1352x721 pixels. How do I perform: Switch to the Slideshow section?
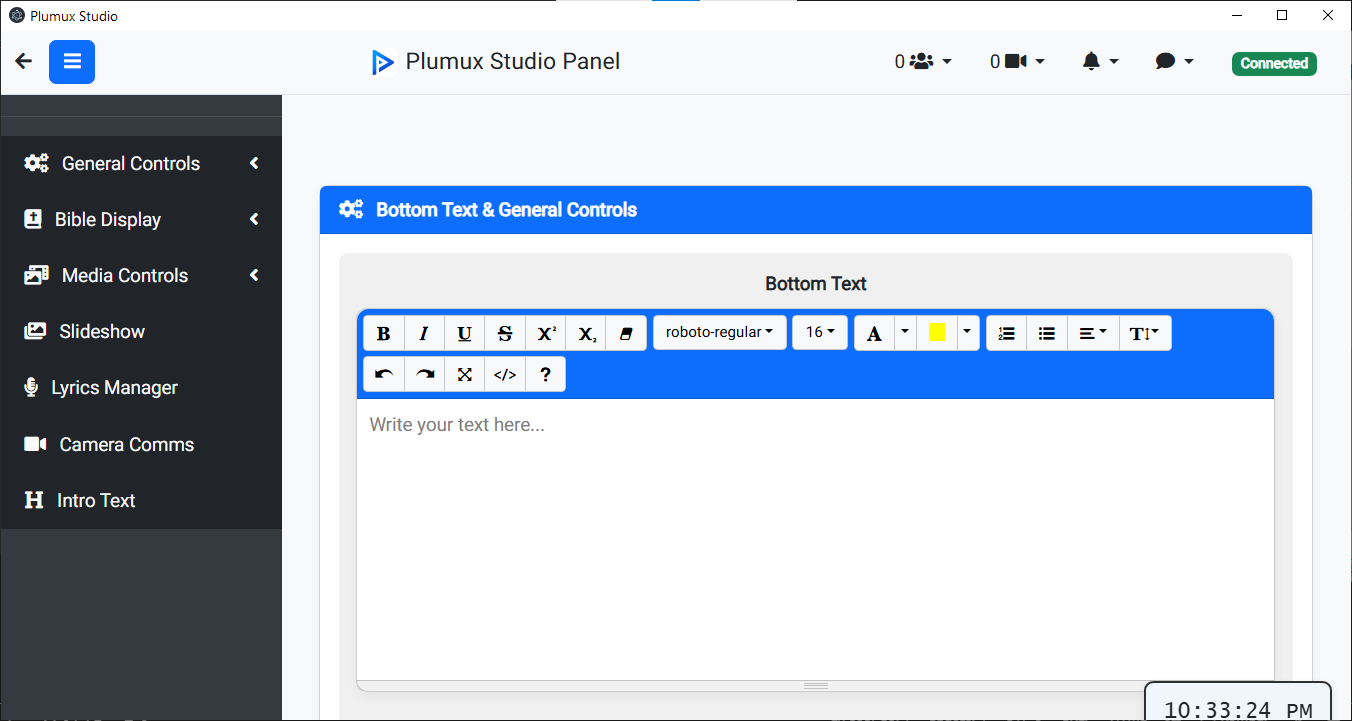tap(100, 331)
